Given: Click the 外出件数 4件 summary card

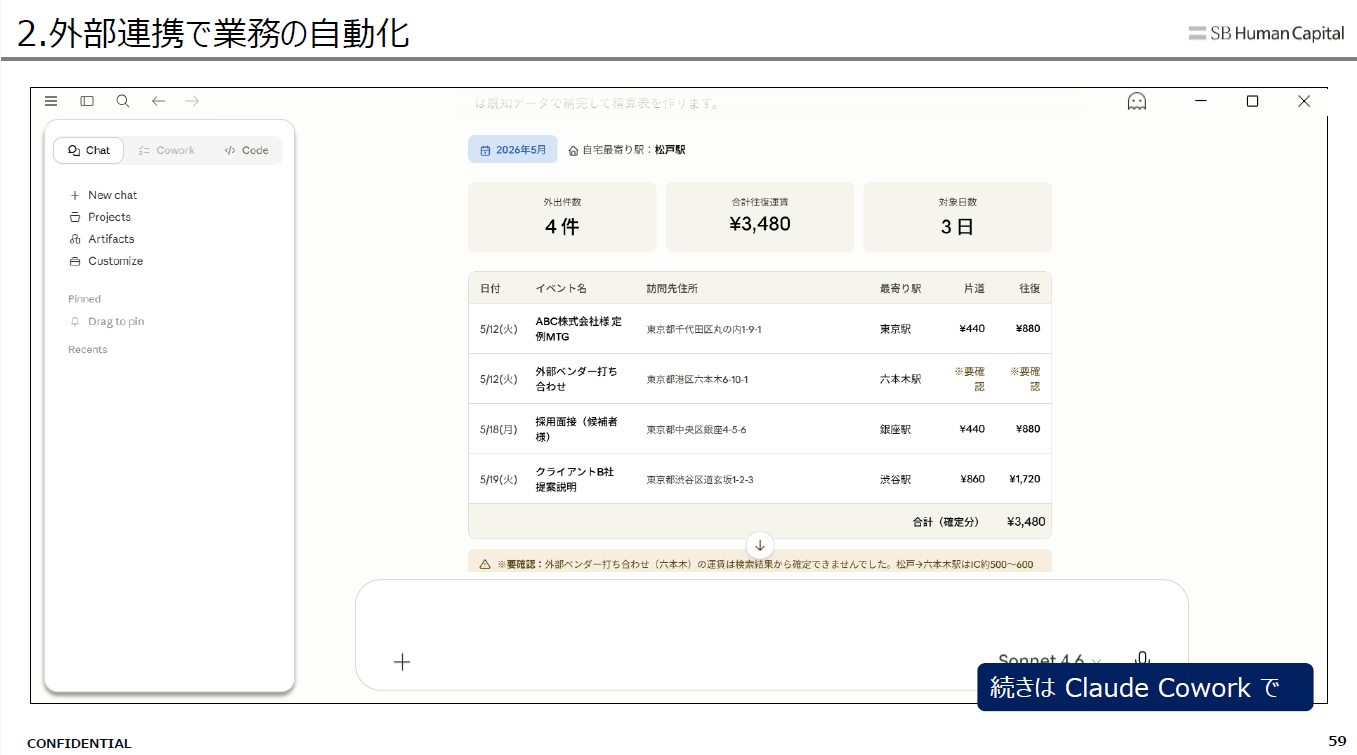Looking at the screenshot, I should (x=562, y=217).
